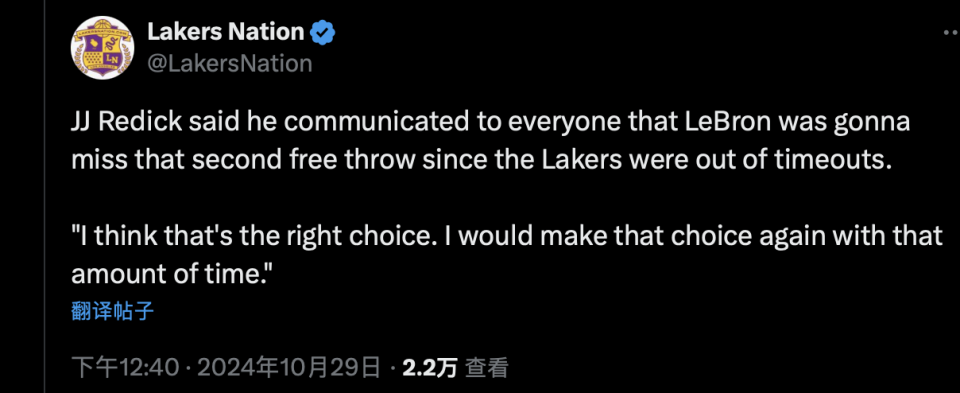The height and width of the screenshot is (393, 960).
Task: Click the LN shield emblem in avatar
Action: point(102,52)
